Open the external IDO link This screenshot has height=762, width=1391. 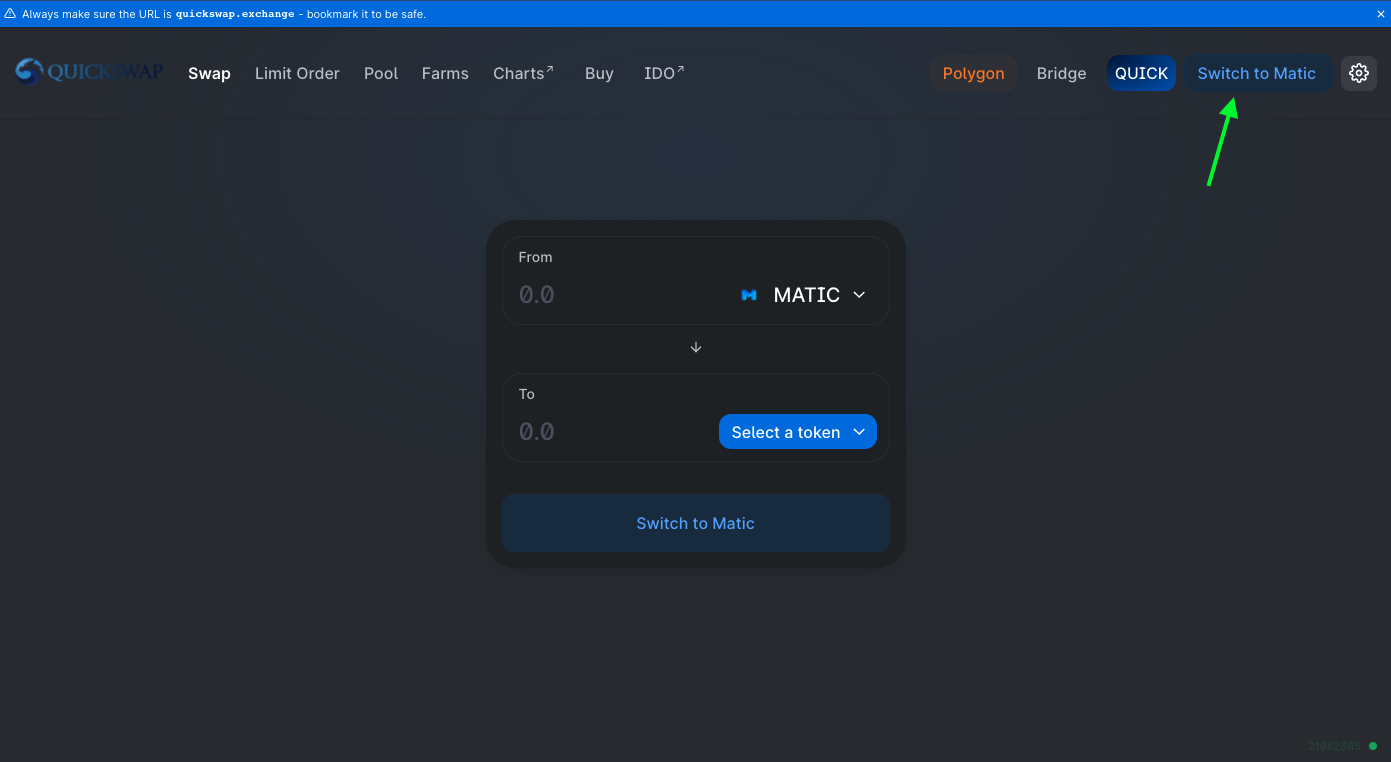pos(664,73)
